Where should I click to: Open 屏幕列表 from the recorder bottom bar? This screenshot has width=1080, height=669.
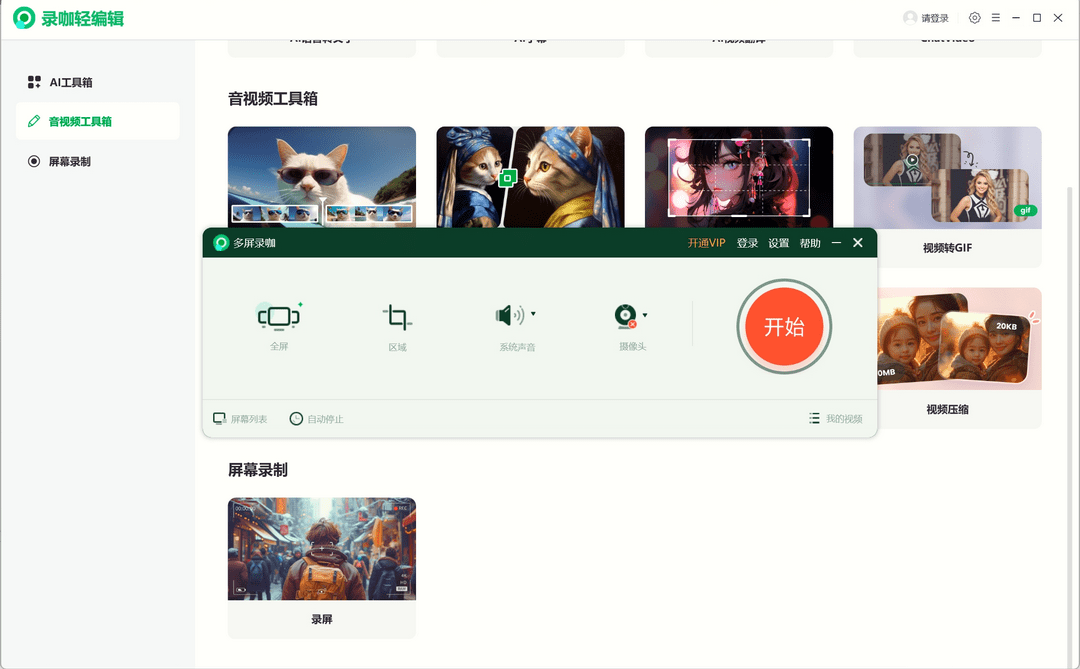(242, 419)
